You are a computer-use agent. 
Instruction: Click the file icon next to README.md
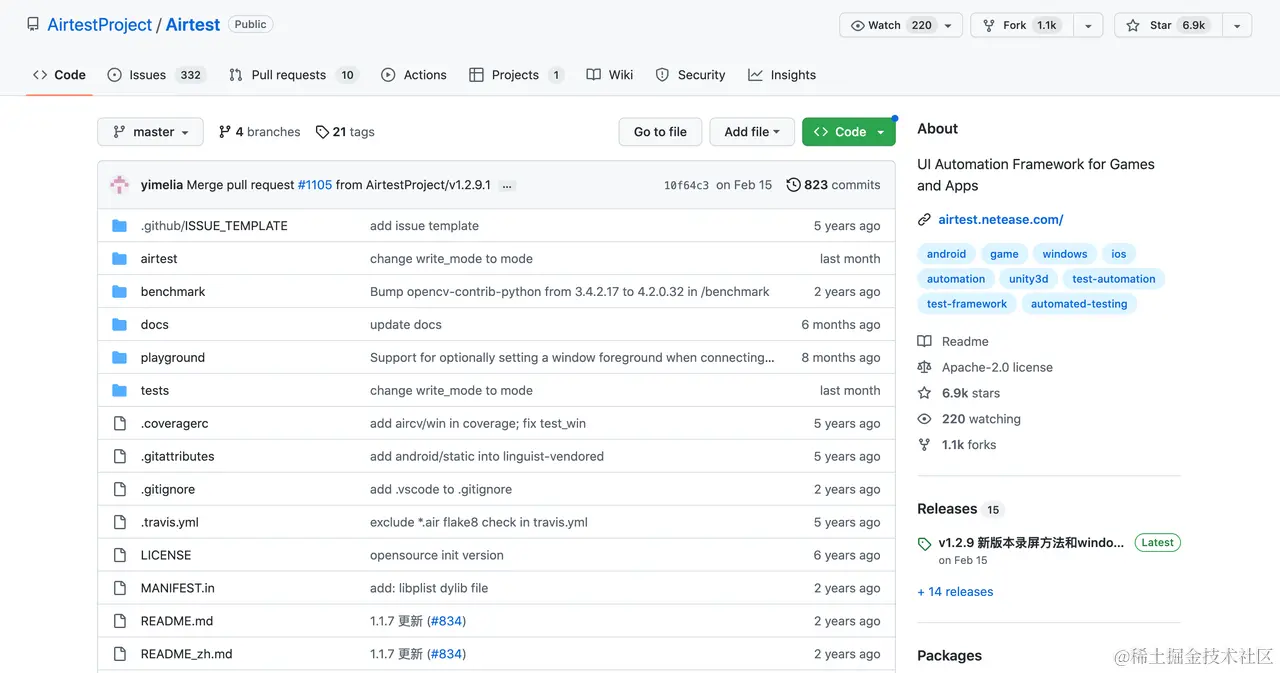click(x=120, y=622)
